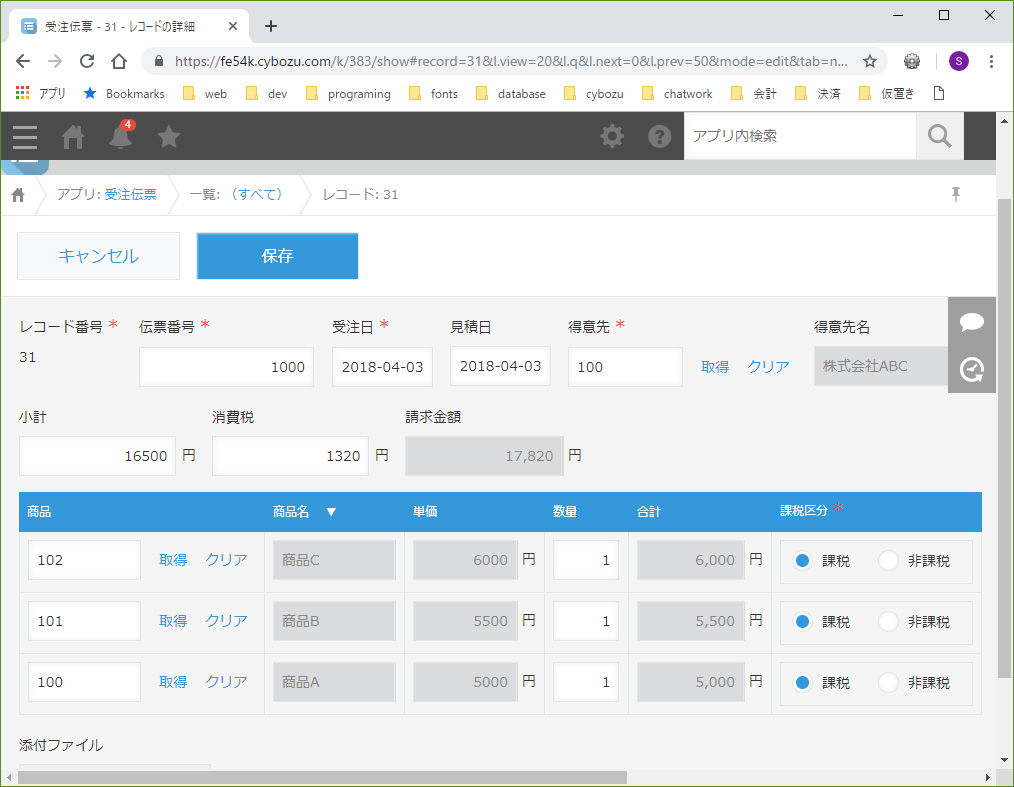1014x787 pixels.
Task: Select 非課税 for the 商品A row
Action: click(888, 682)
